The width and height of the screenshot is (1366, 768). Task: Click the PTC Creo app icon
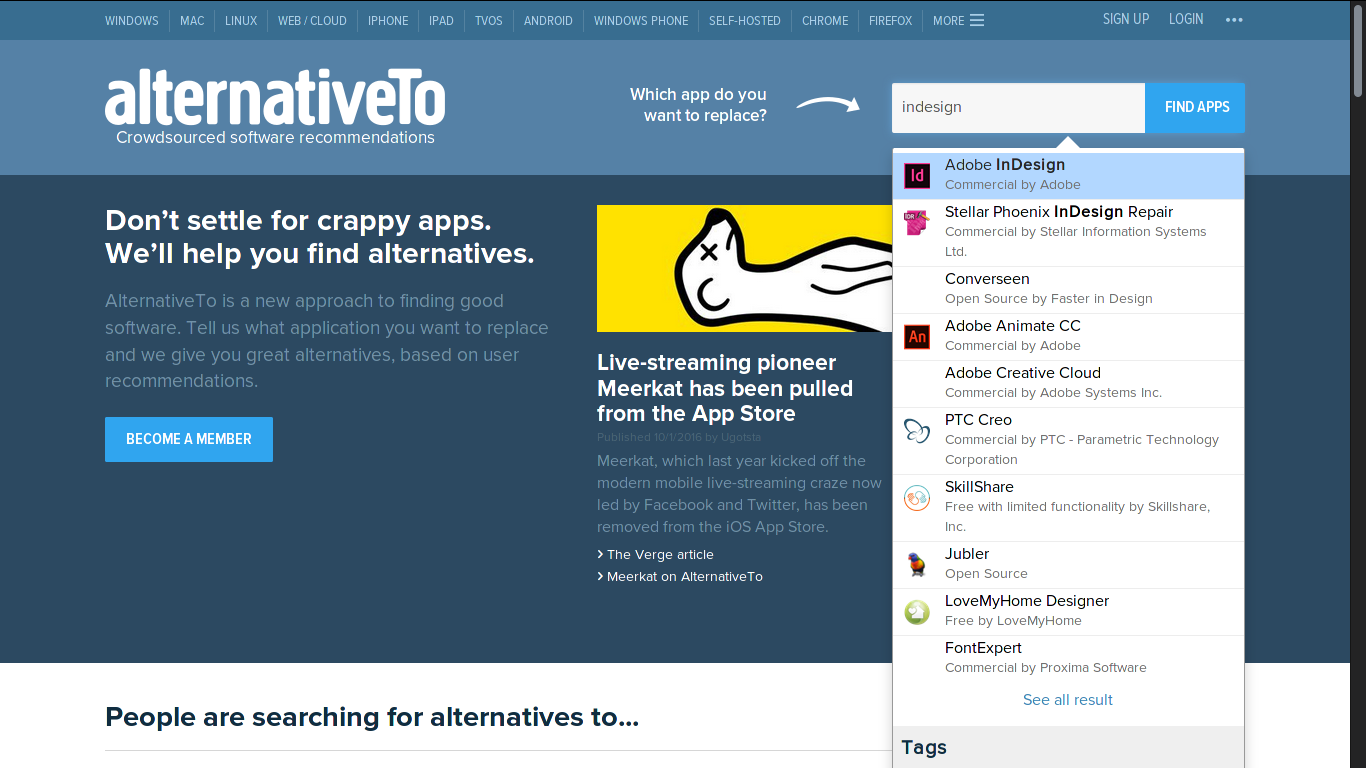click(917, 431)
